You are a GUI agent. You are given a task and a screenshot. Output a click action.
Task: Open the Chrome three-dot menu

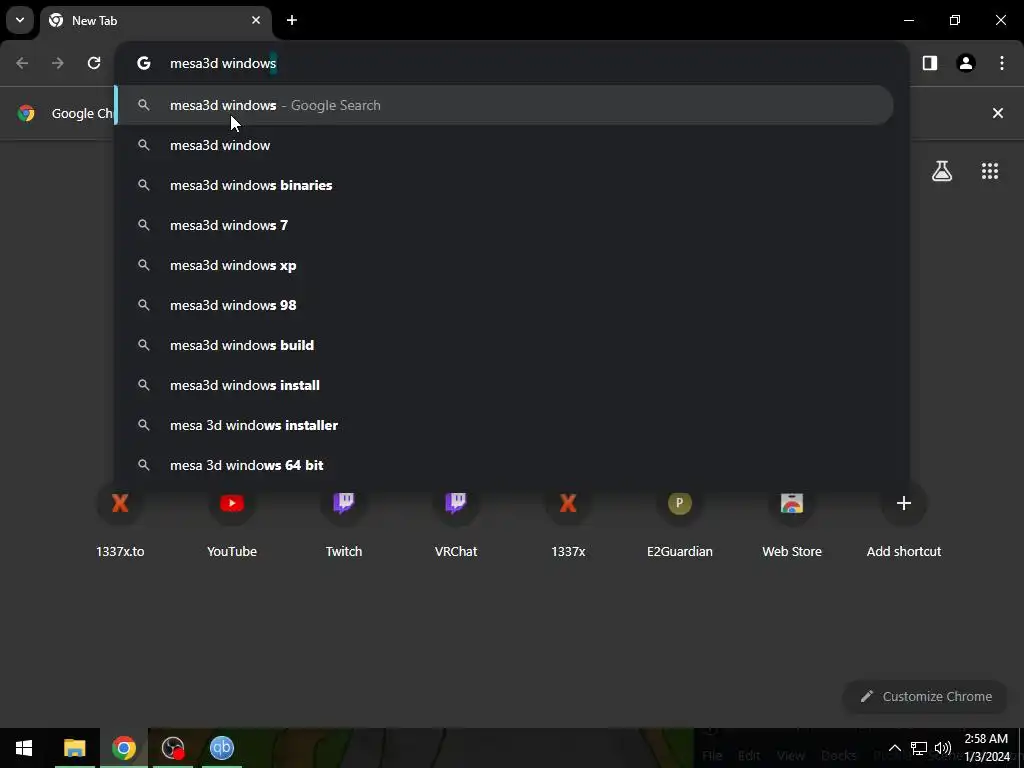coord(1002,63)
